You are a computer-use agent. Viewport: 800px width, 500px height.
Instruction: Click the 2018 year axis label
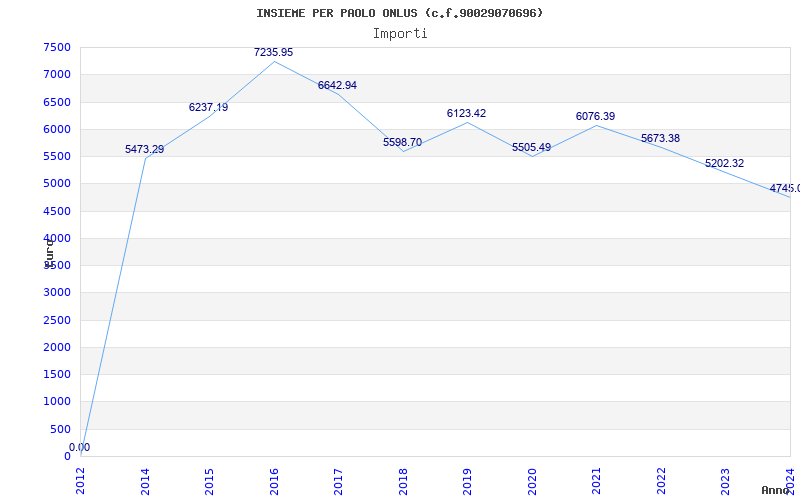click(x=403, y=481)
